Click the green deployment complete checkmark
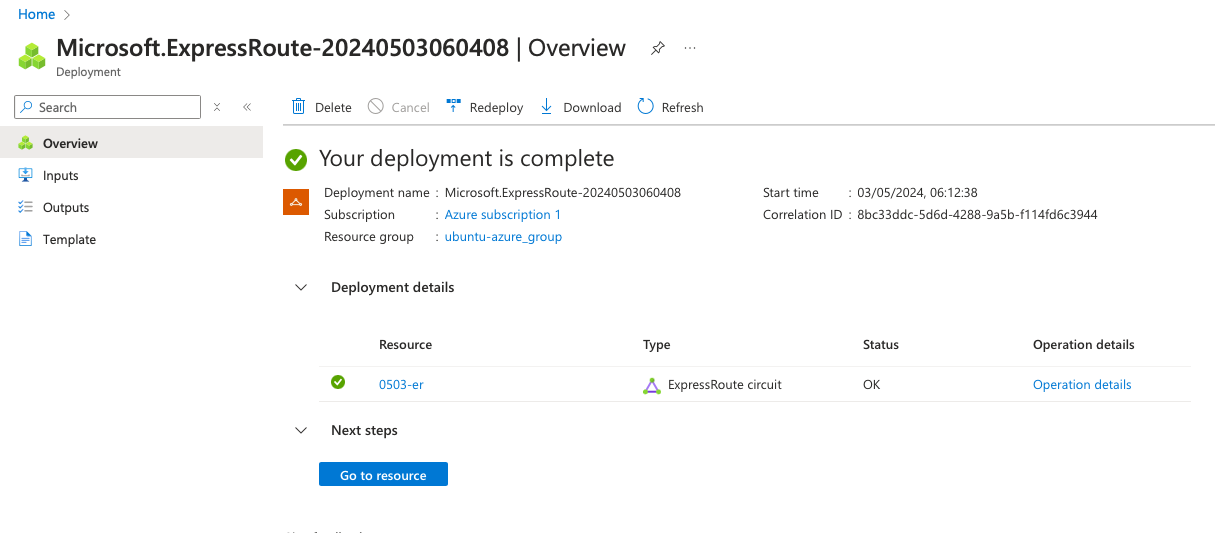This screenshot has height=533, width=1215. pos(296,159)
